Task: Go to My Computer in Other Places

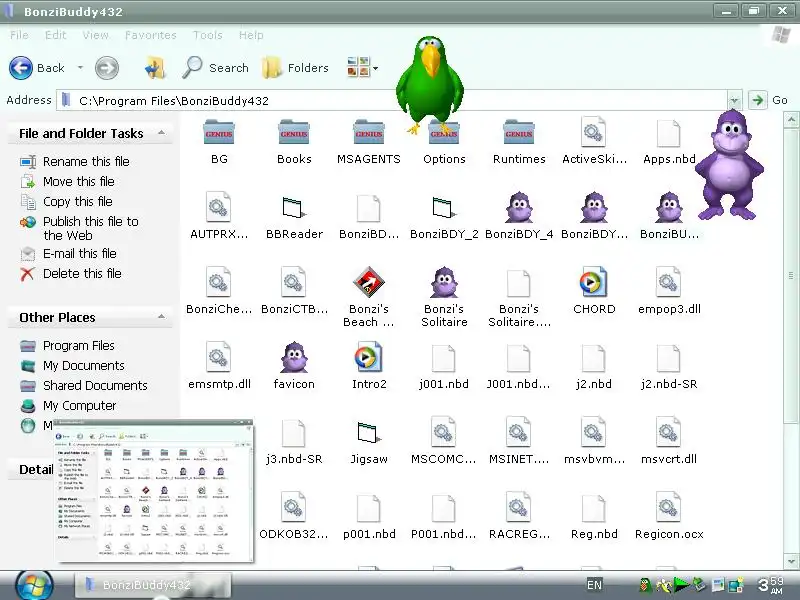Action: [68, 406]
